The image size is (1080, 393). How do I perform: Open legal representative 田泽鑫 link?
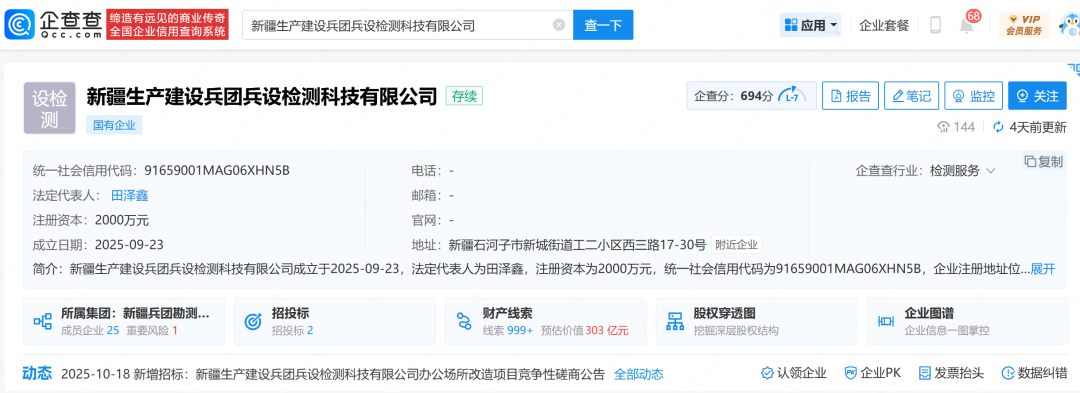click(x=129, y=195)
